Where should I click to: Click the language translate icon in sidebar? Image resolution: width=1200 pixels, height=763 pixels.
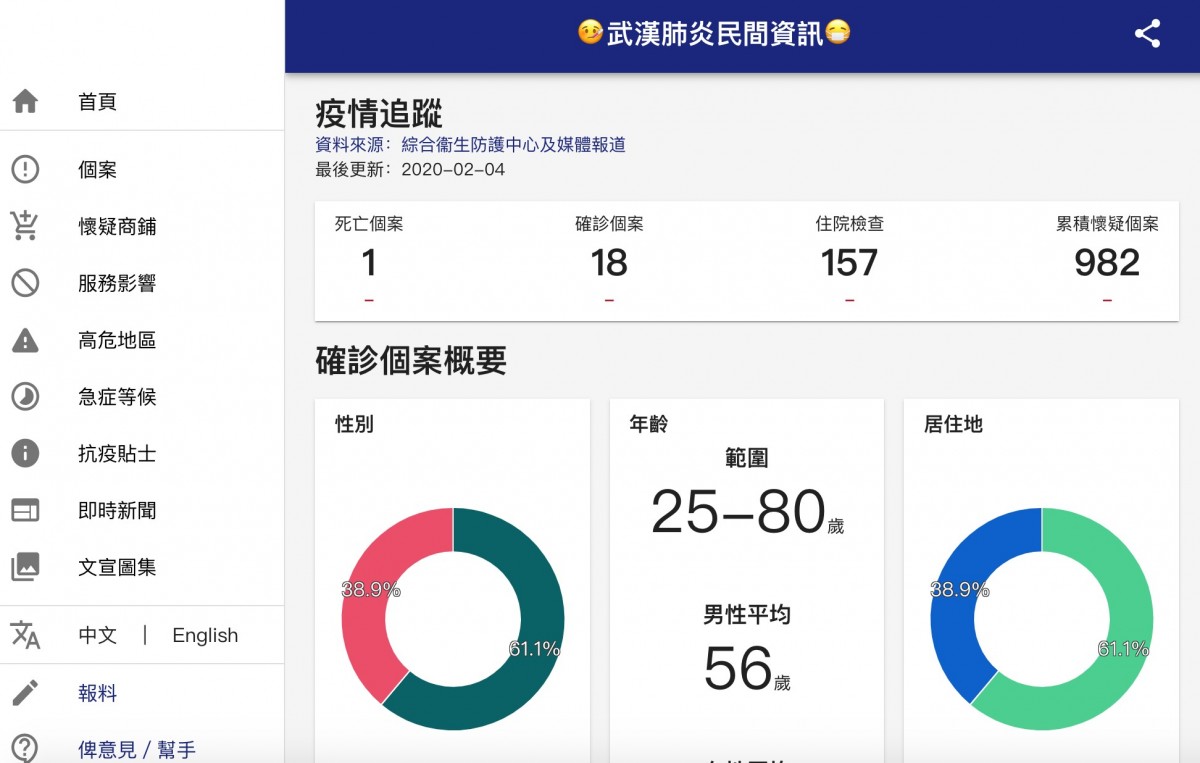click(24, 634)
